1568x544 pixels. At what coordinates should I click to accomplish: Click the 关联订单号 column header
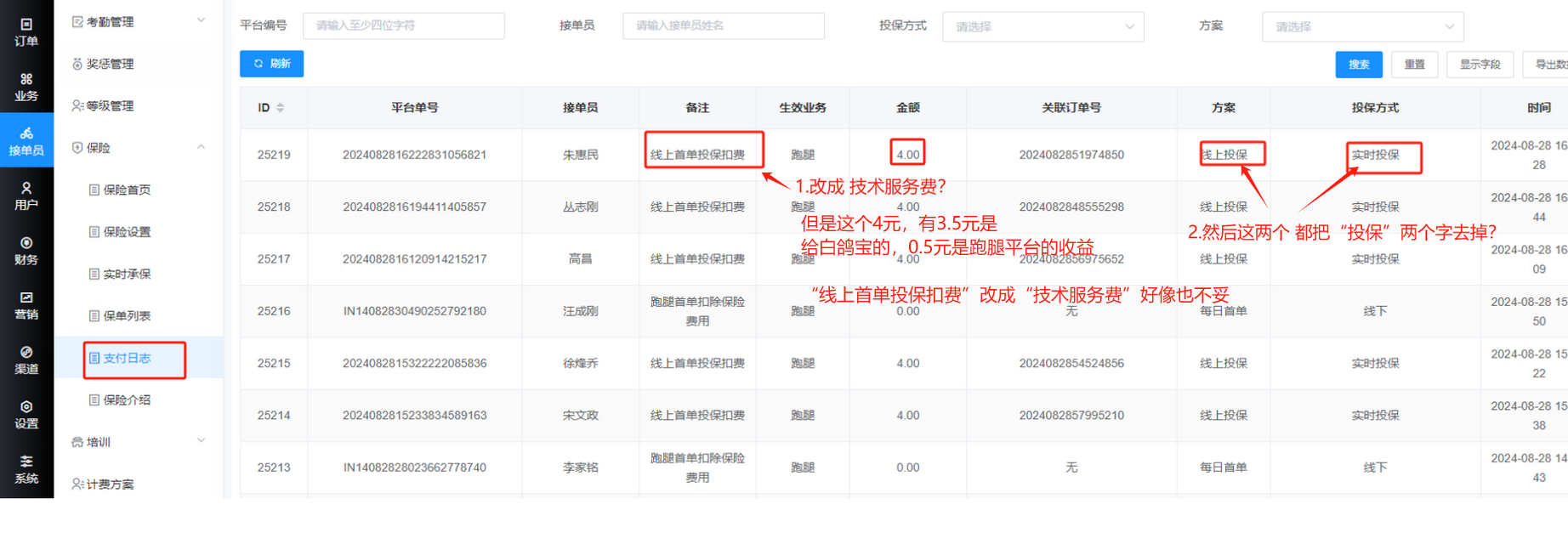(1071, 108)
